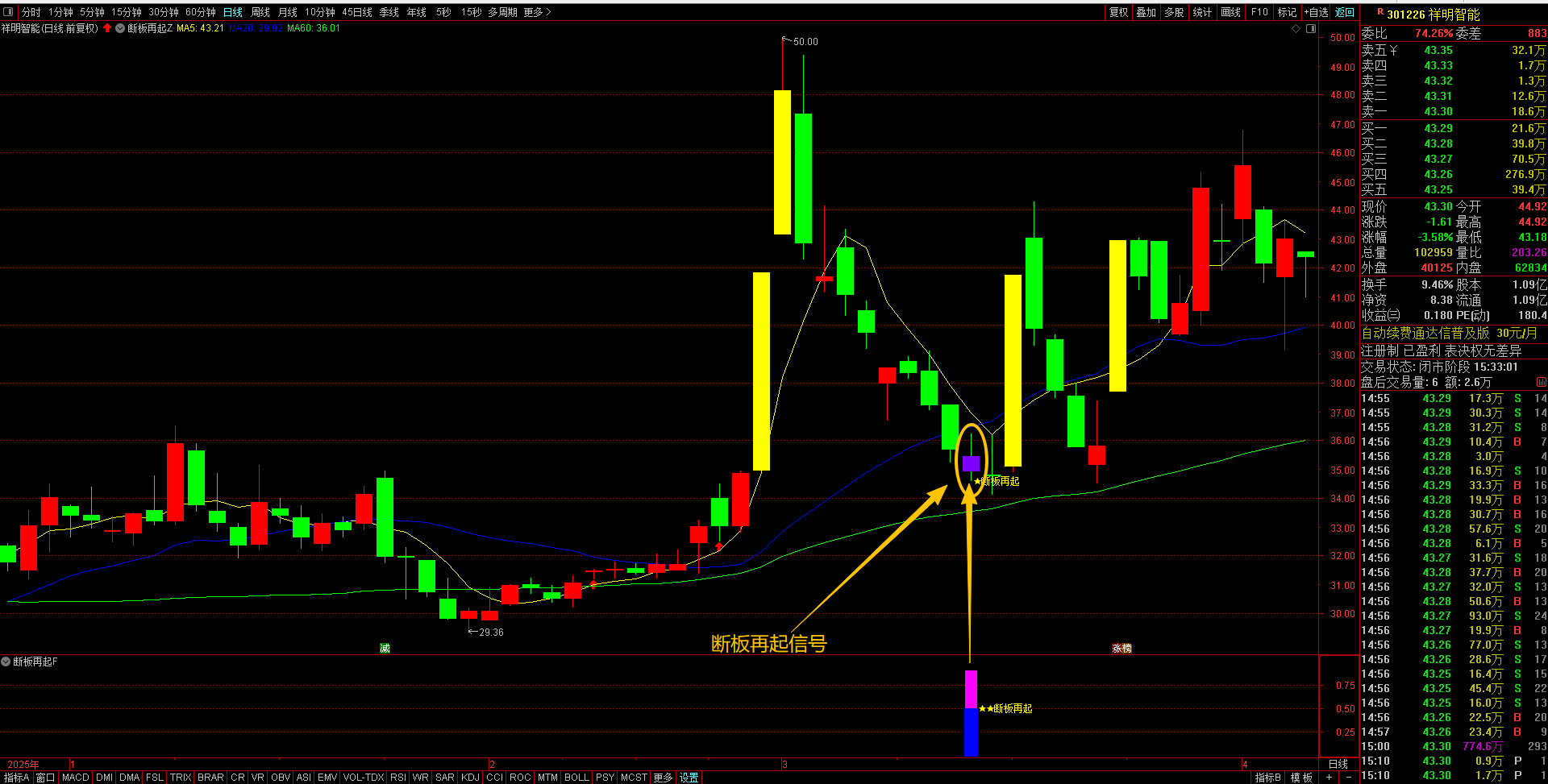Open the 模板 template menu
Viewport: 1548px width, 784px height.
(x=1301, y=778)
